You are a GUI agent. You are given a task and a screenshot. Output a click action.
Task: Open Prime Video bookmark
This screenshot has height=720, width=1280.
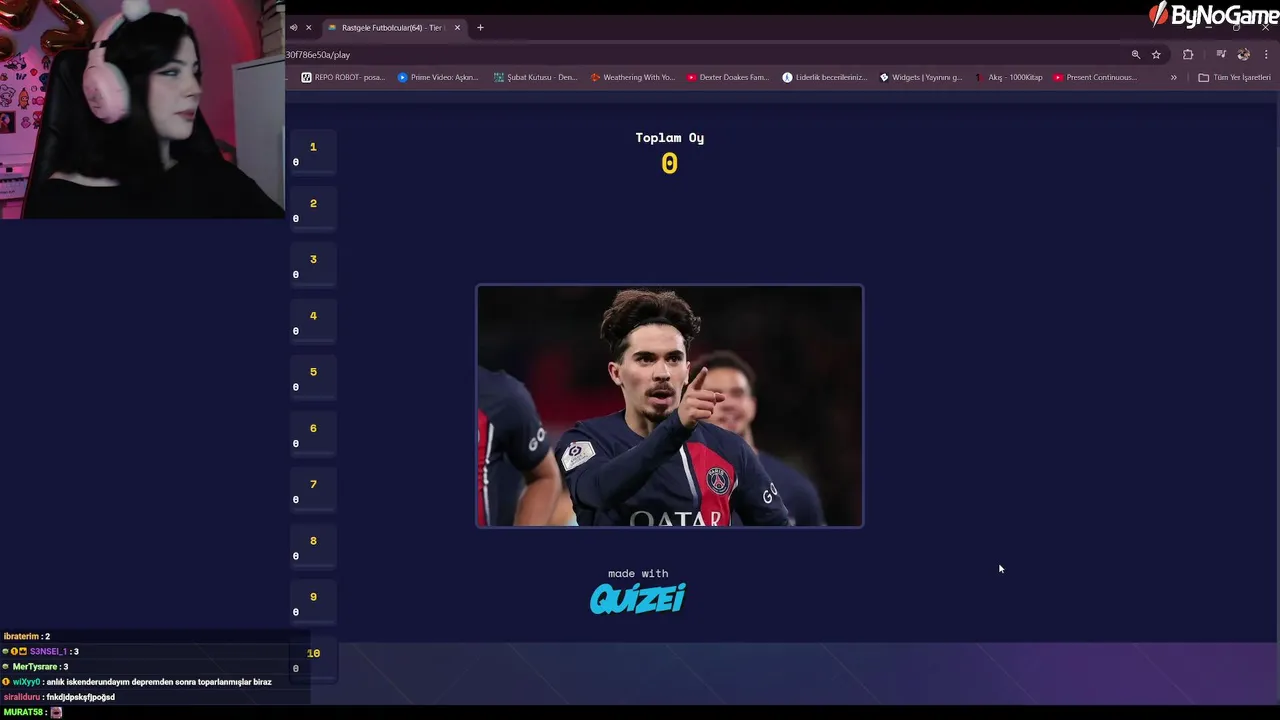(x=438, y=77)
